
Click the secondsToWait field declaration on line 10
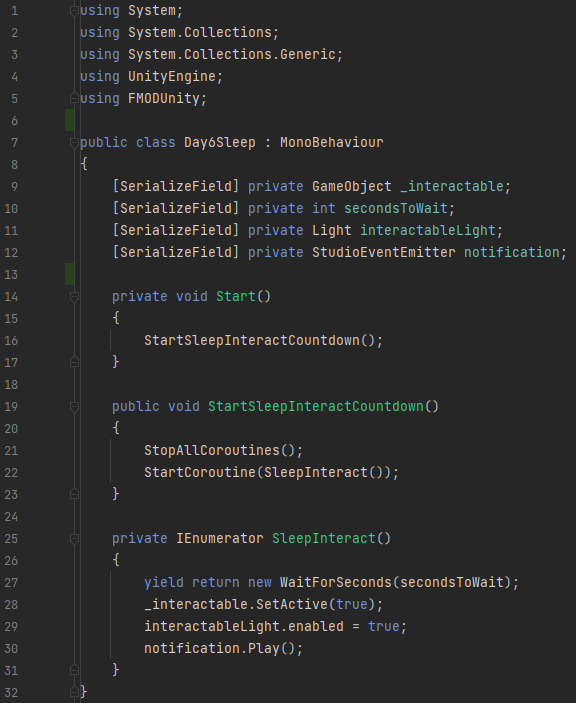[x=396, y=208]
